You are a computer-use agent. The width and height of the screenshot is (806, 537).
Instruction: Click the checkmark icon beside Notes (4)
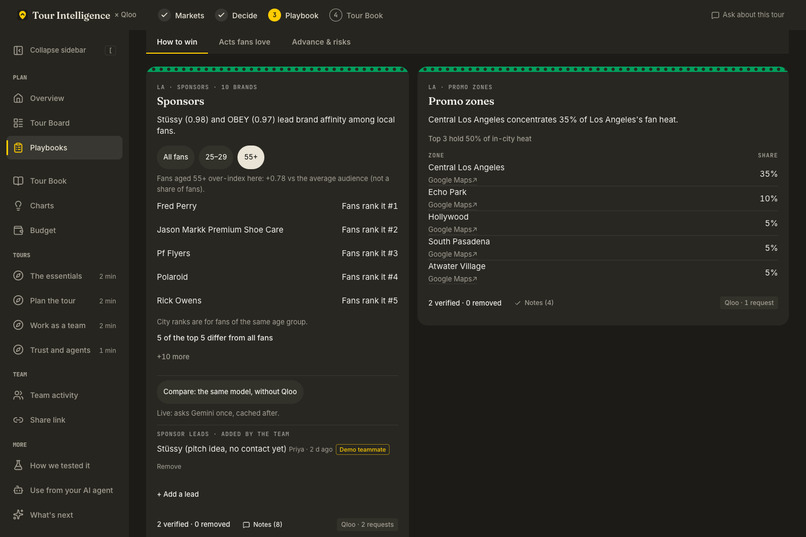pyautogui.click(x=518, y=303)
